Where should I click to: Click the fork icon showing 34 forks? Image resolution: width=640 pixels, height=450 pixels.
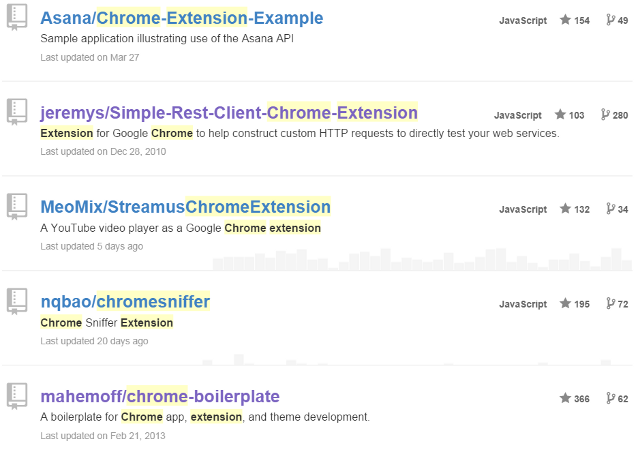pos(611,209)
